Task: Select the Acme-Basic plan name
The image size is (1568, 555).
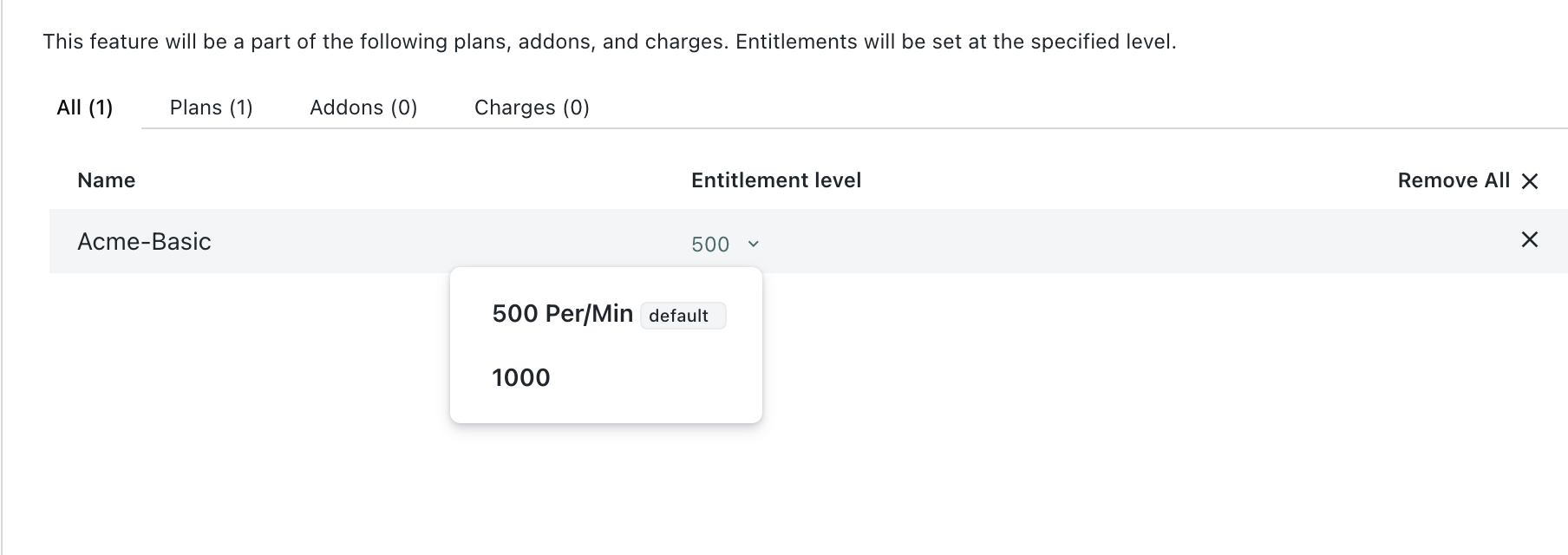Action: [x=144, y=242]
